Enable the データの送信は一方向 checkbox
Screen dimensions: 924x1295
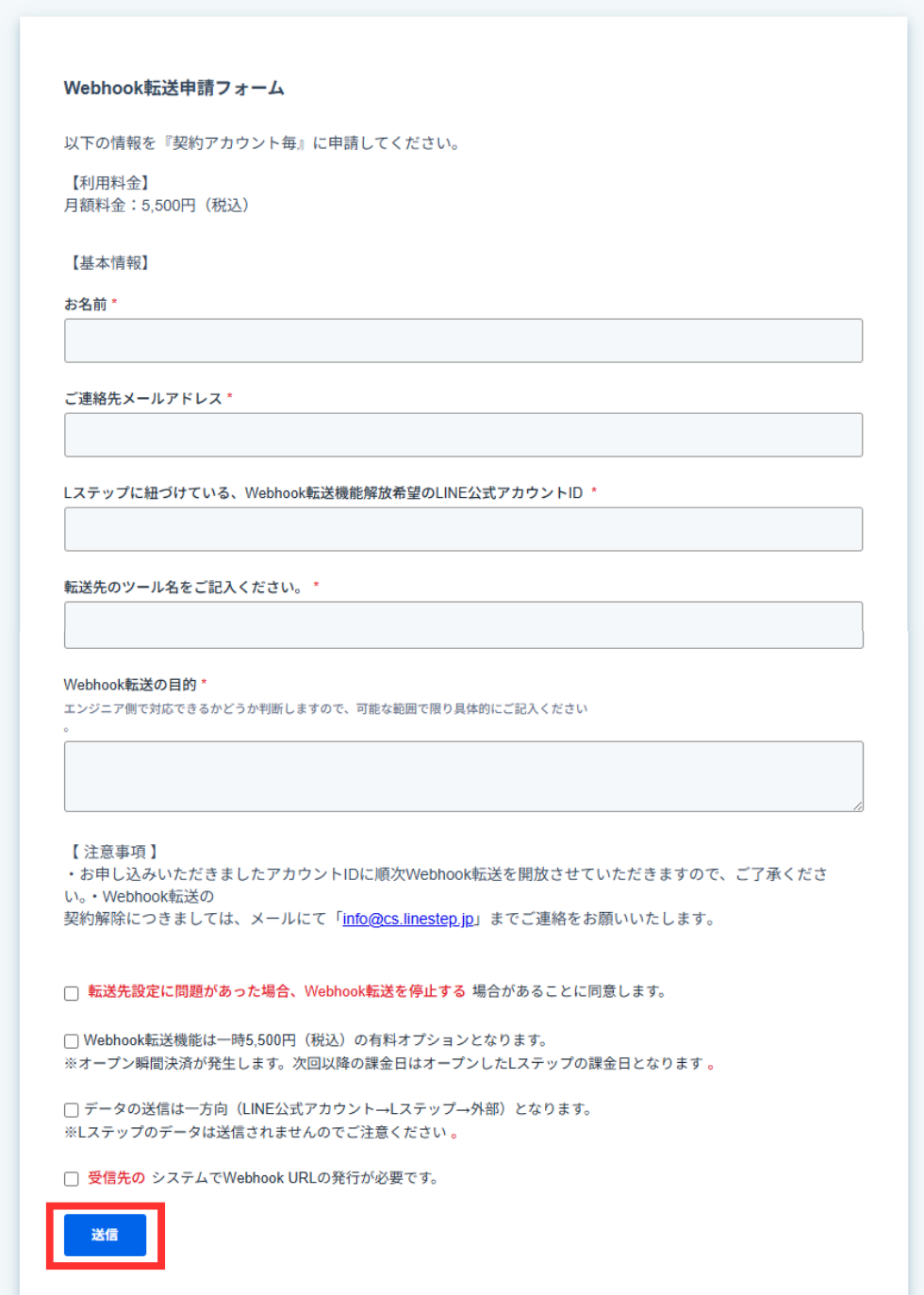pyautogui.click(x=72, y=1110)
